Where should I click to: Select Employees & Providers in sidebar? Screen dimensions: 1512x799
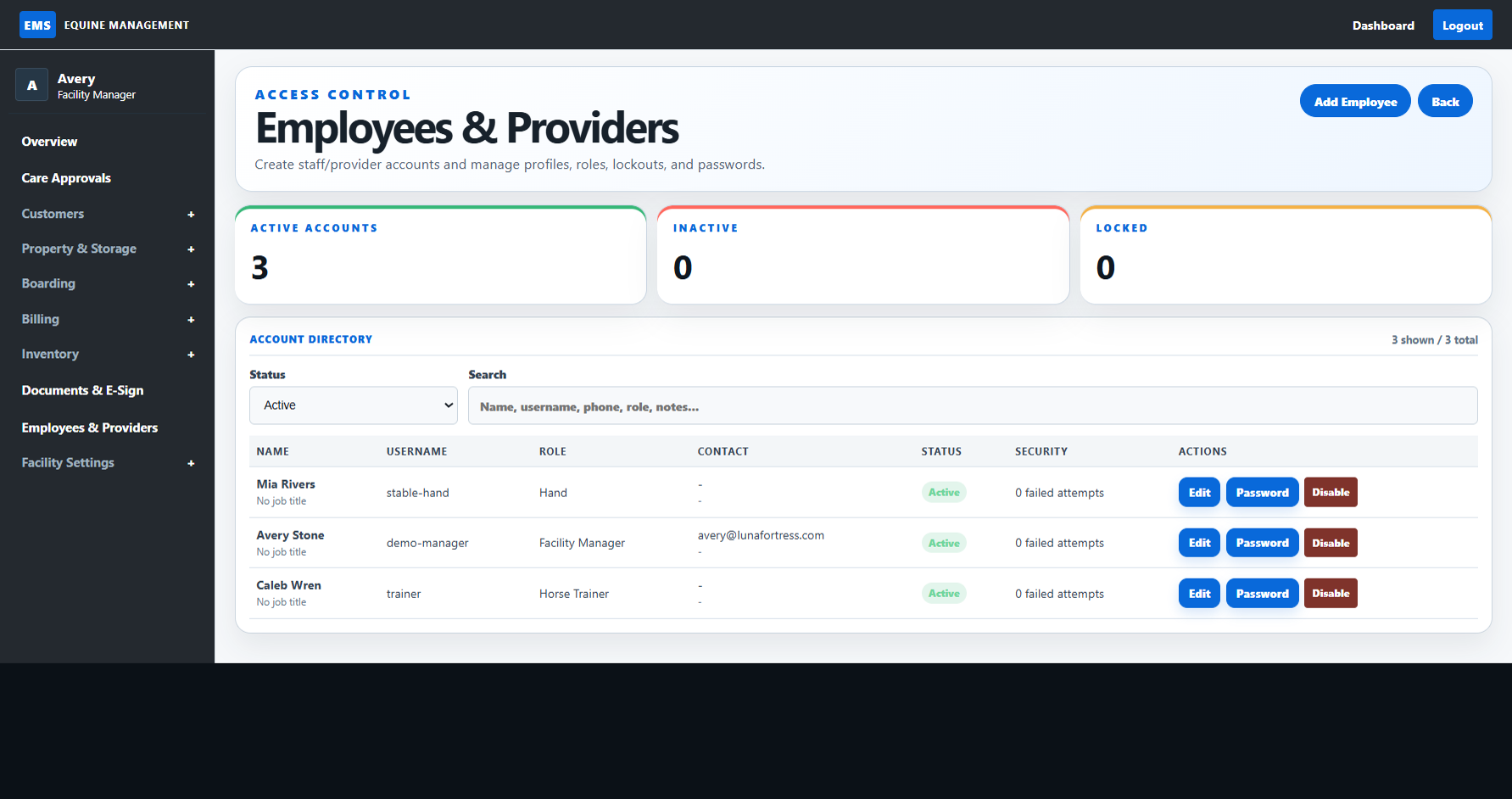tap(90, 427)
